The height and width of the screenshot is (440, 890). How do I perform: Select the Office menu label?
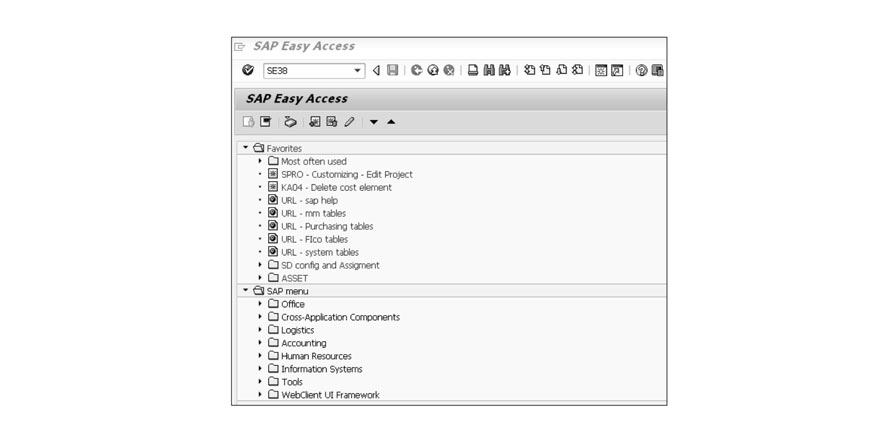pos(293,304)
